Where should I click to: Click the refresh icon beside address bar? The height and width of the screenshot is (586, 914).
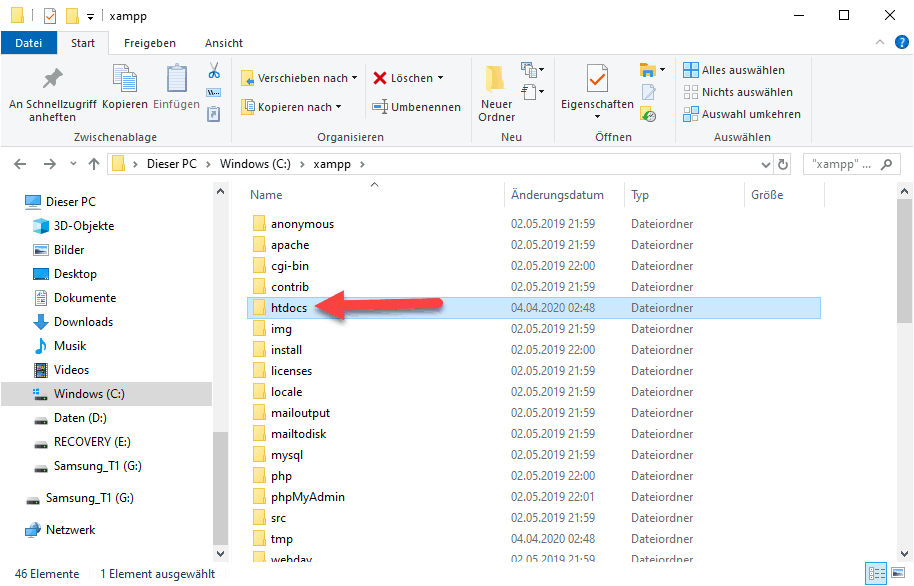[782, 164]
